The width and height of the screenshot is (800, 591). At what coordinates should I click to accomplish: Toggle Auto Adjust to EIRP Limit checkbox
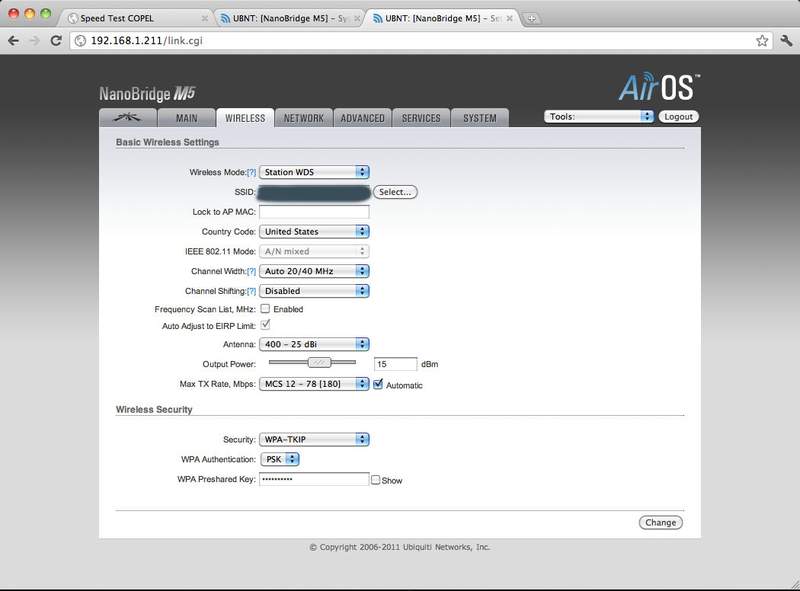tap(265, 325)
